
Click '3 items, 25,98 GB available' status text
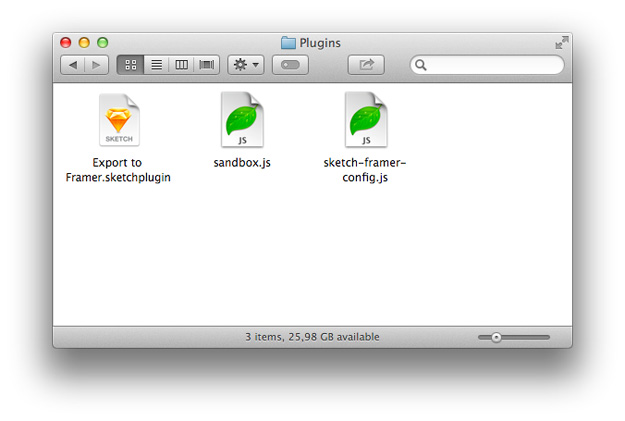(x=312, y=337)
